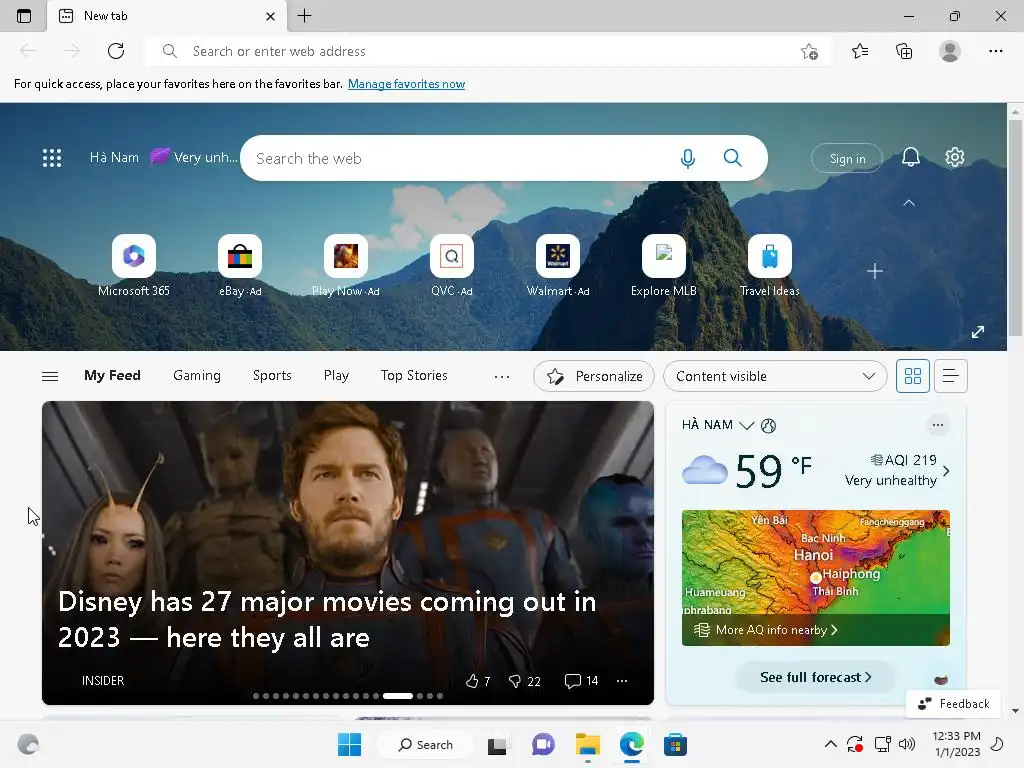The image size is (1024, 768).
Task: Open the taskbar Search box
Action: pos(425,744)
